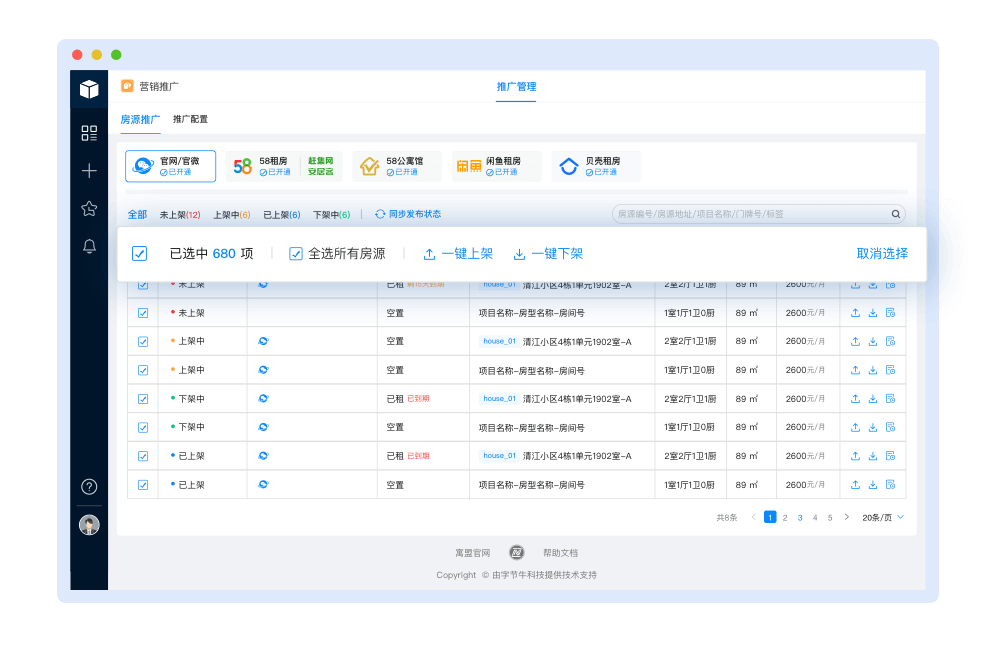Filter by 下架中(6) status
Image resolution: width=995 pixels, height=660 pixels.
(x=331, y=214)
